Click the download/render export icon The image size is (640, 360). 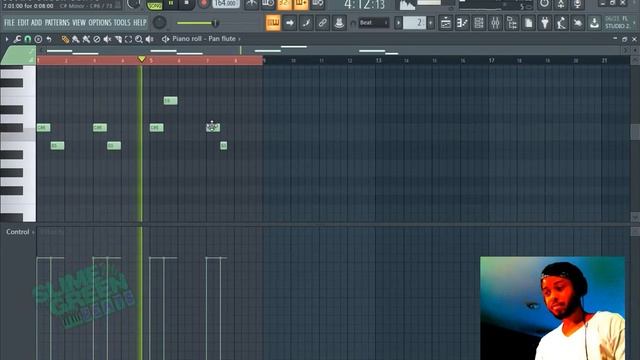tap(594, 23)
